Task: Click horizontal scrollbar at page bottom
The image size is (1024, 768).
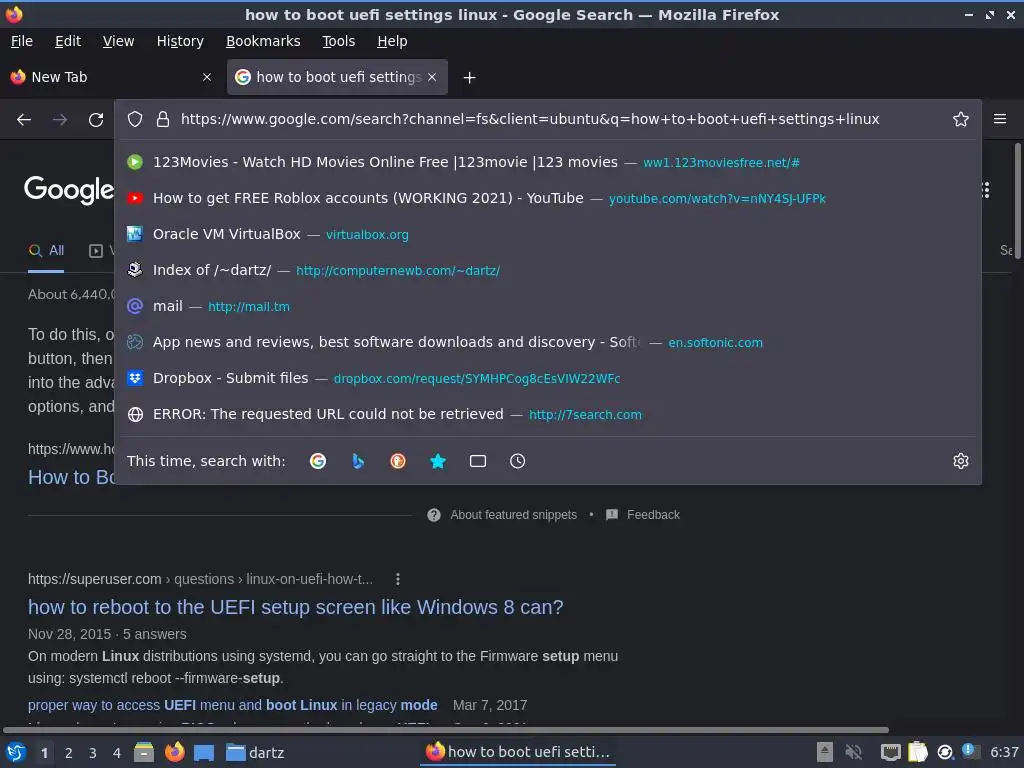Action: click(446, 729)
